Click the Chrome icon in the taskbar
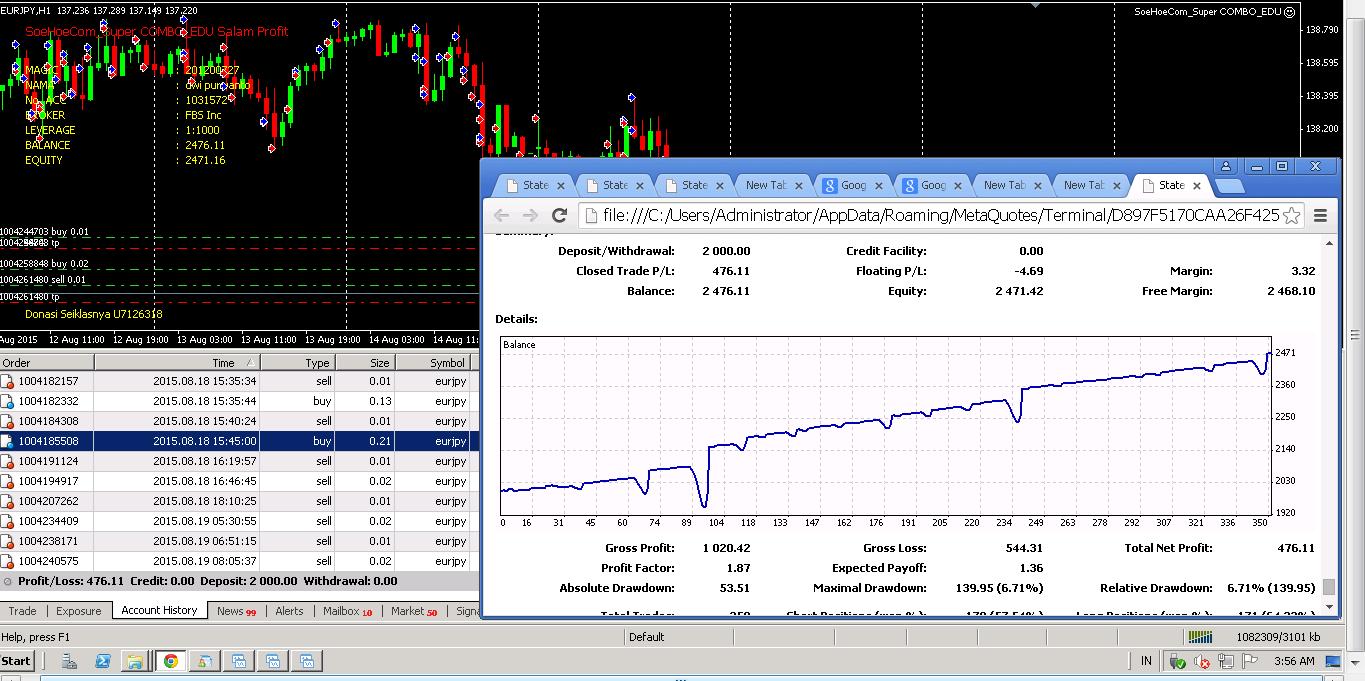 (171, 661)
